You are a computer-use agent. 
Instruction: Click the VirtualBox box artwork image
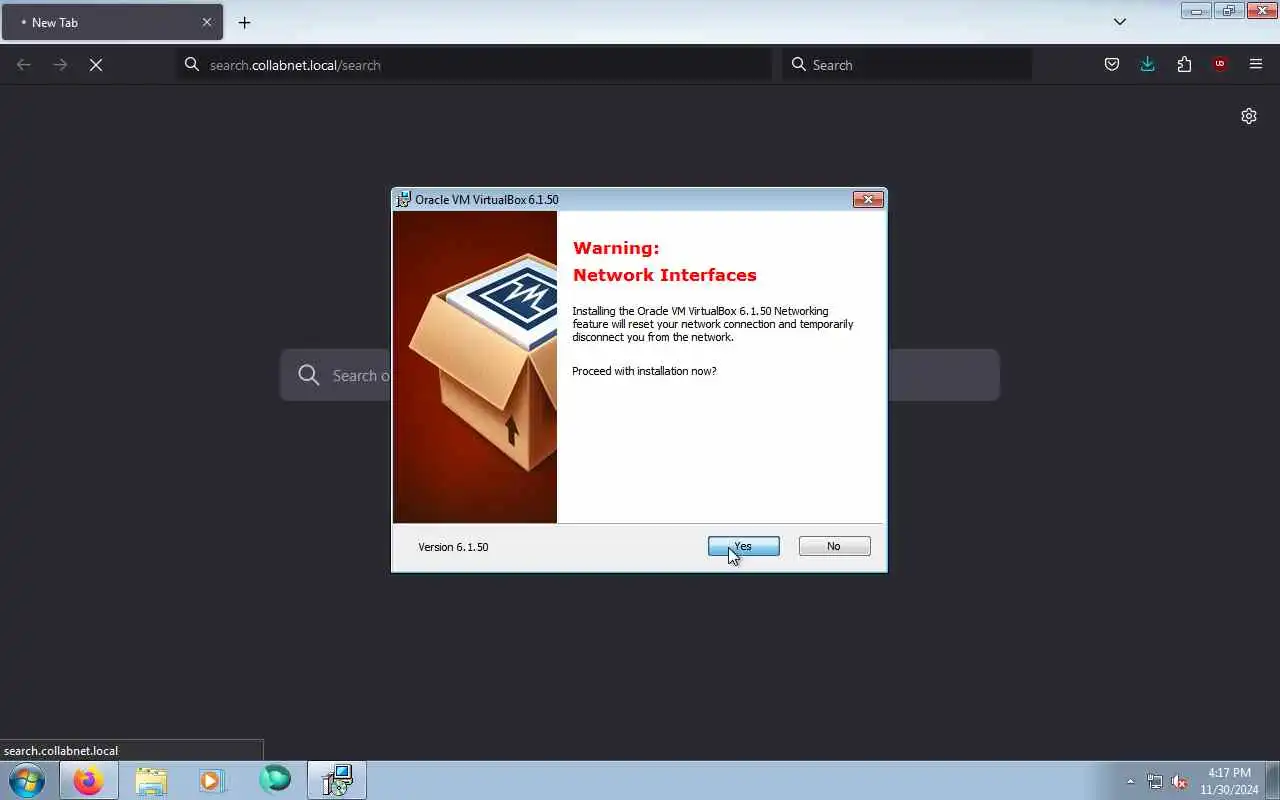click(x=475, y=367)
